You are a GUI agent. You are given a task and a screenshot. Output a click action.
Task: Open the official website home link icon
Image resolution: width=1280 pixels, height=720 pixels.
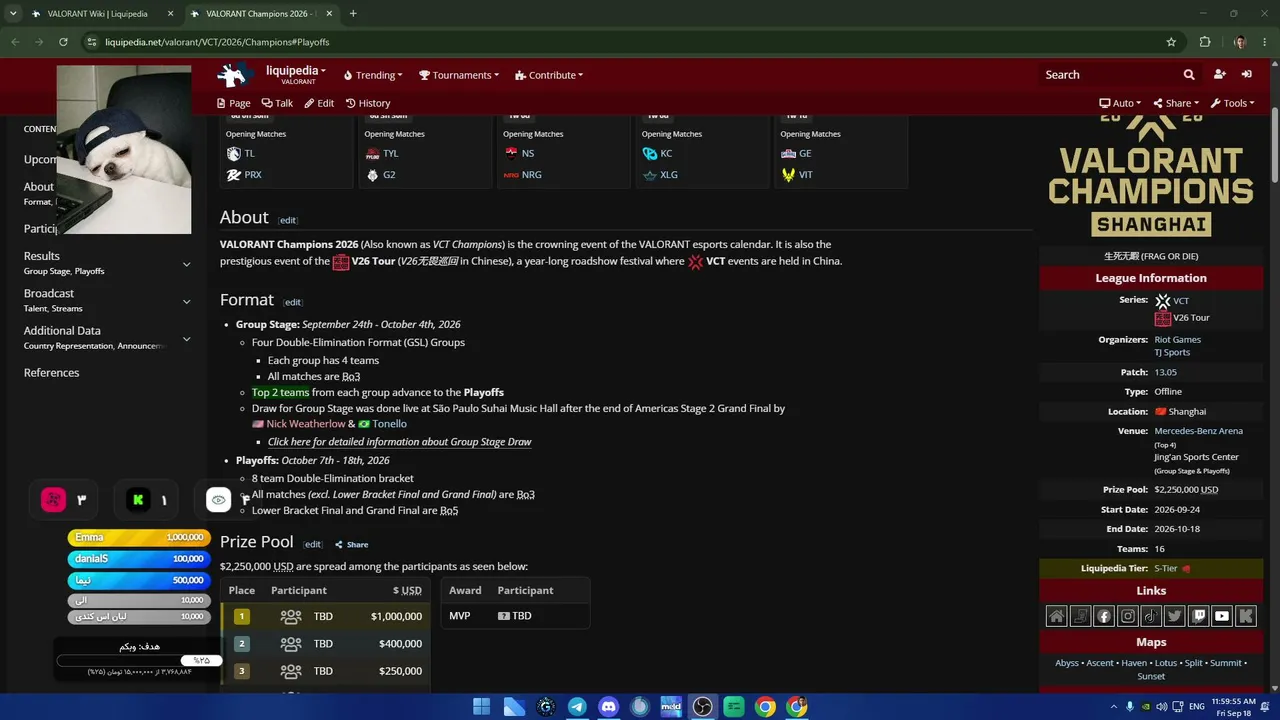pos(1056,616)
